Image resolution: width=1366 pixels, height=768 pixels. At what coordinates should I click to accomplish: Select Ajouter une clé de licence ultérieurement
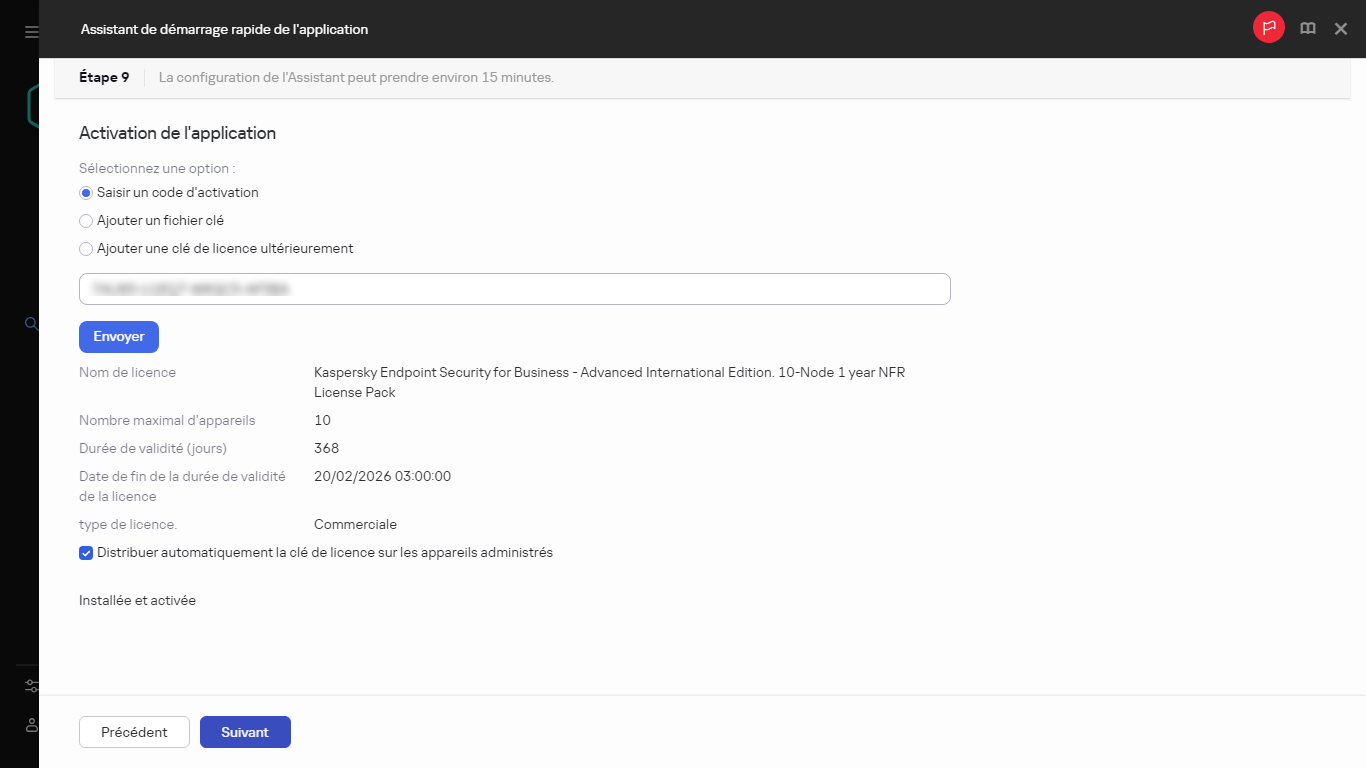coord(86,248)
